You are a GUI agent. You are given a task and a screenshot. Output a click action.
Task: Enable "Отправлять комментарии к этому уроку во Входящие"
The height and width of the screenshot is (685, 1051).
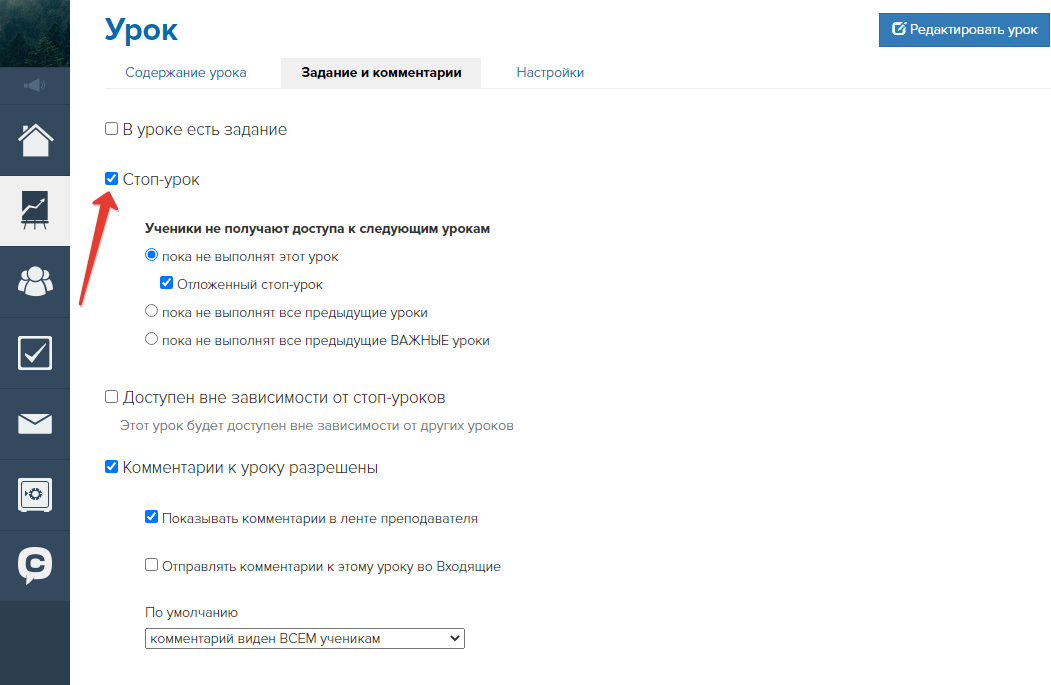point(152,565)
